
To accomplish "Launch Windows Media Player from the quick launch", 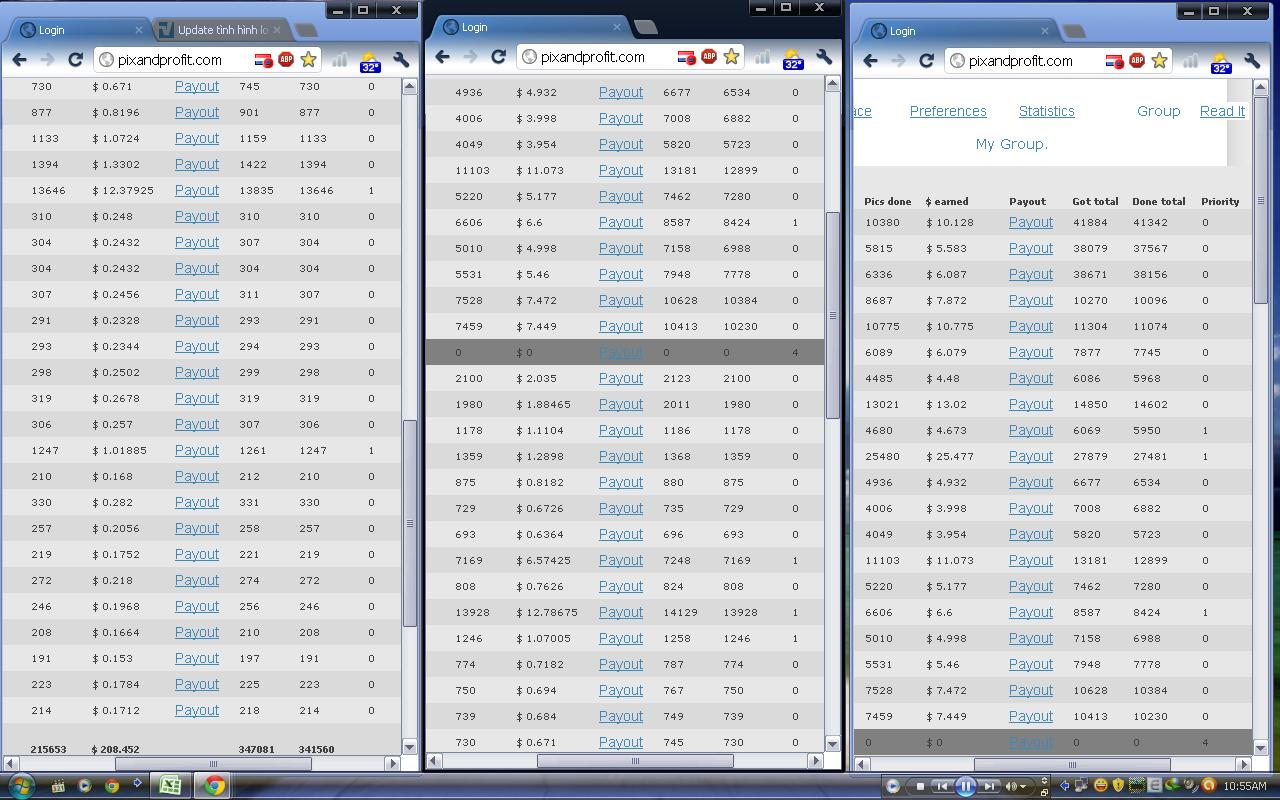I will click(85, 785).
